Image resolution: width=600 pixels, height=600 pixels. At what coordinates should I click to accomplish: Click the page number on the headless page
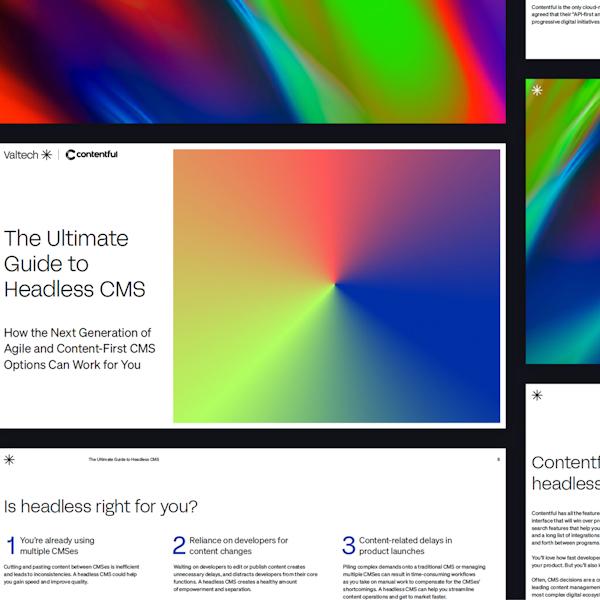(x=498, y=460)
